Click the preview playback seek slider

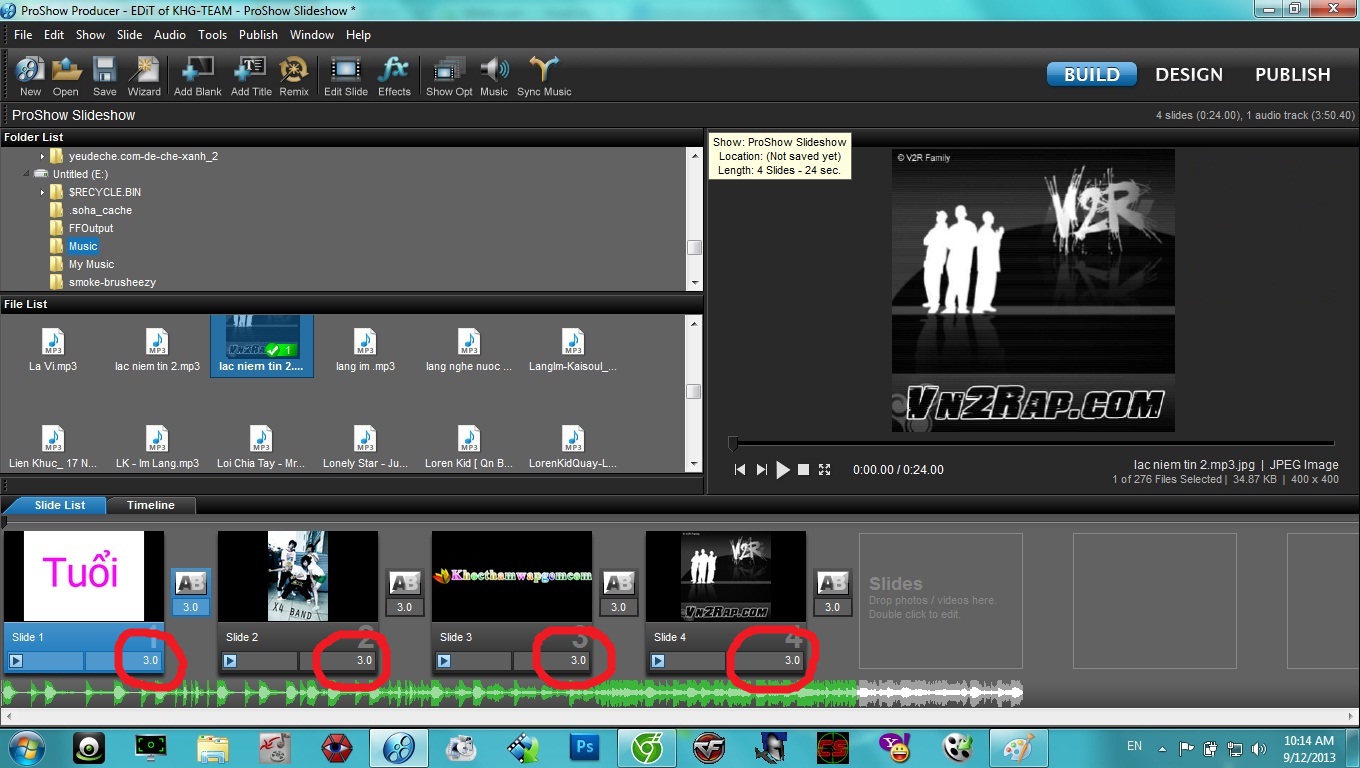click(1032, 443)
